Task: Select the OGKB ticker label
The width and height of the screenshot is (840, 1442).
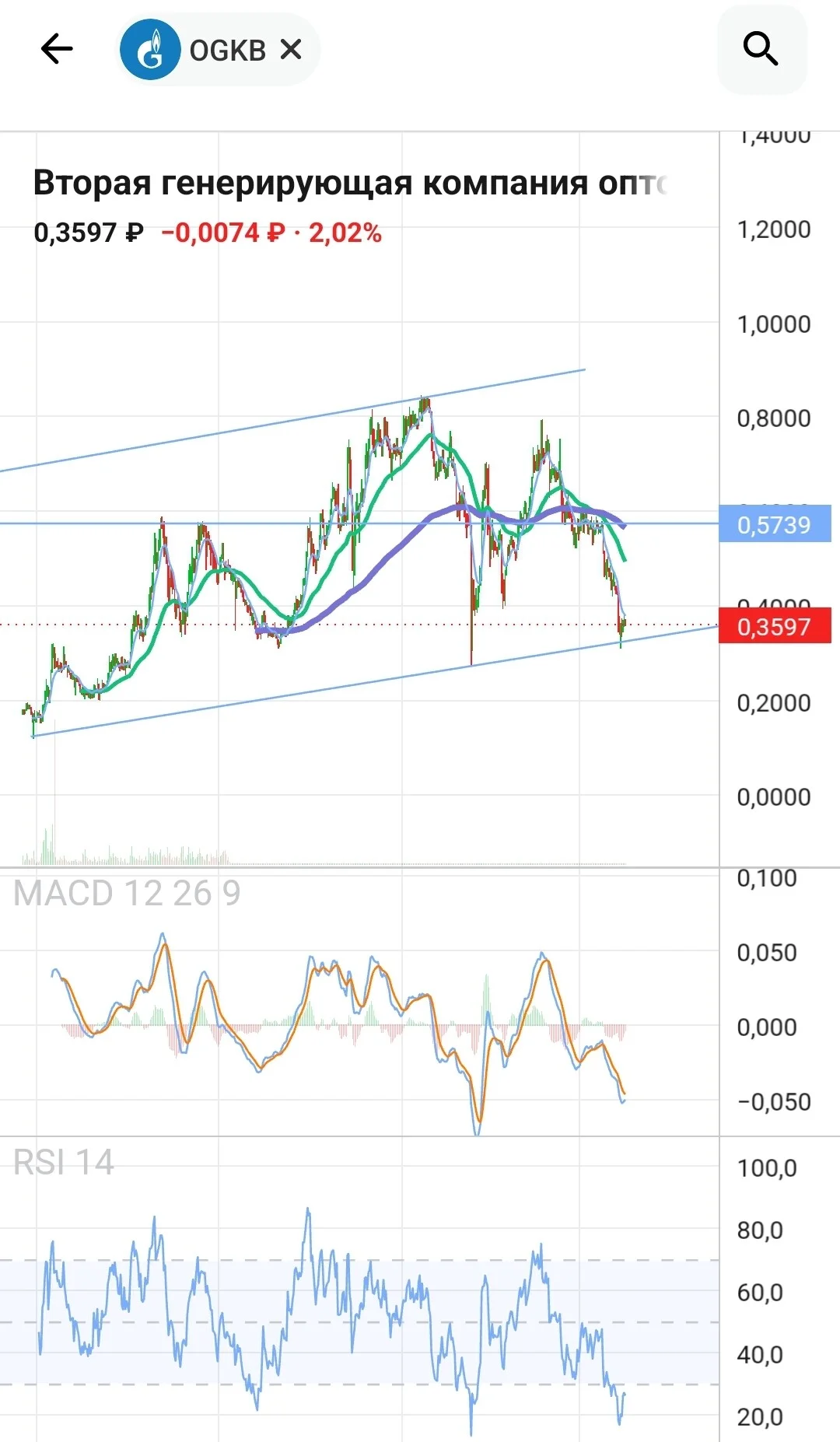Action: [x=228, y=51]
